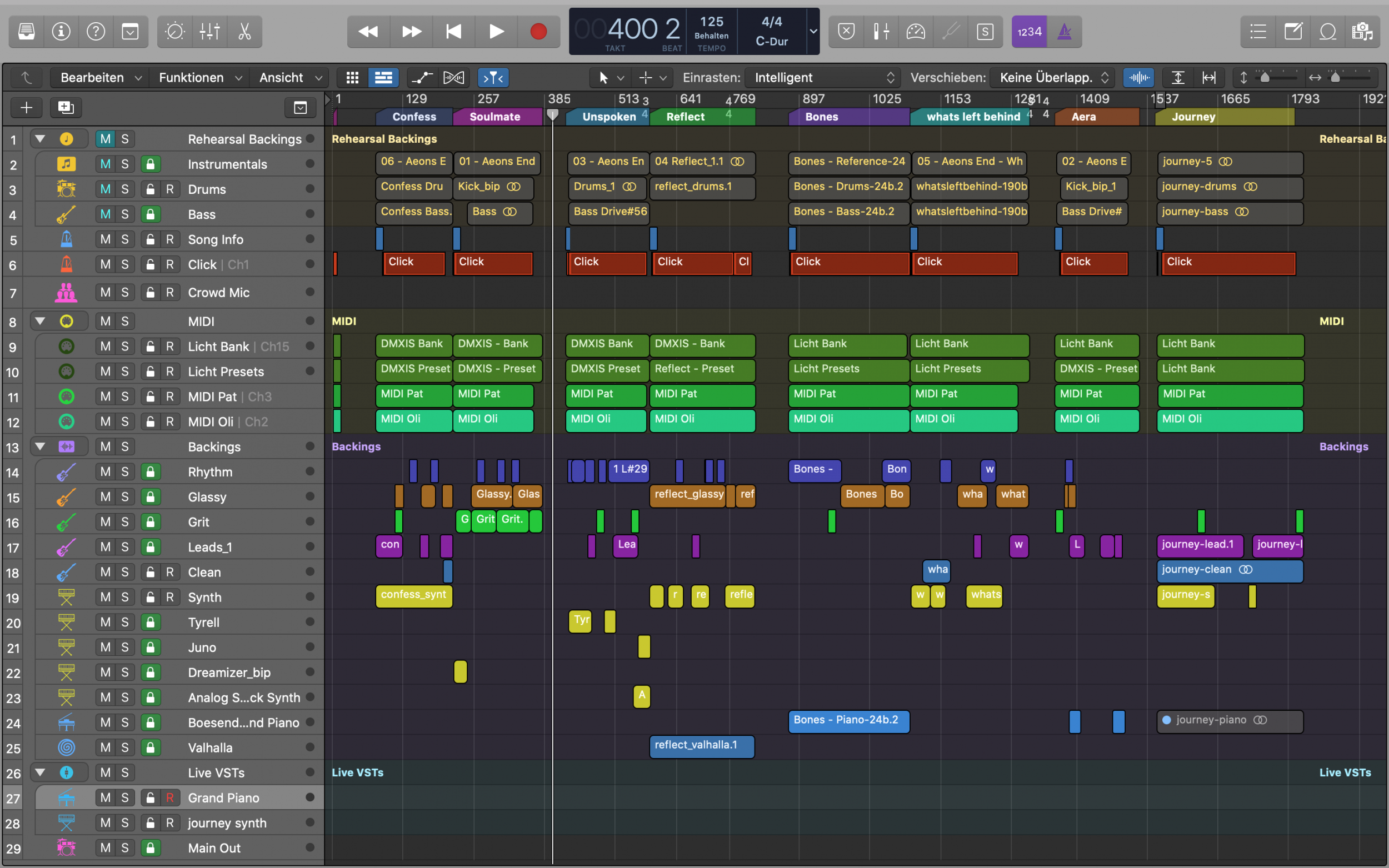Image resolution: width=1389 pixels, height=868 pixels.
Task: Collapse the Rehearsal Backings track stack
Action: [x=40, y=139]
